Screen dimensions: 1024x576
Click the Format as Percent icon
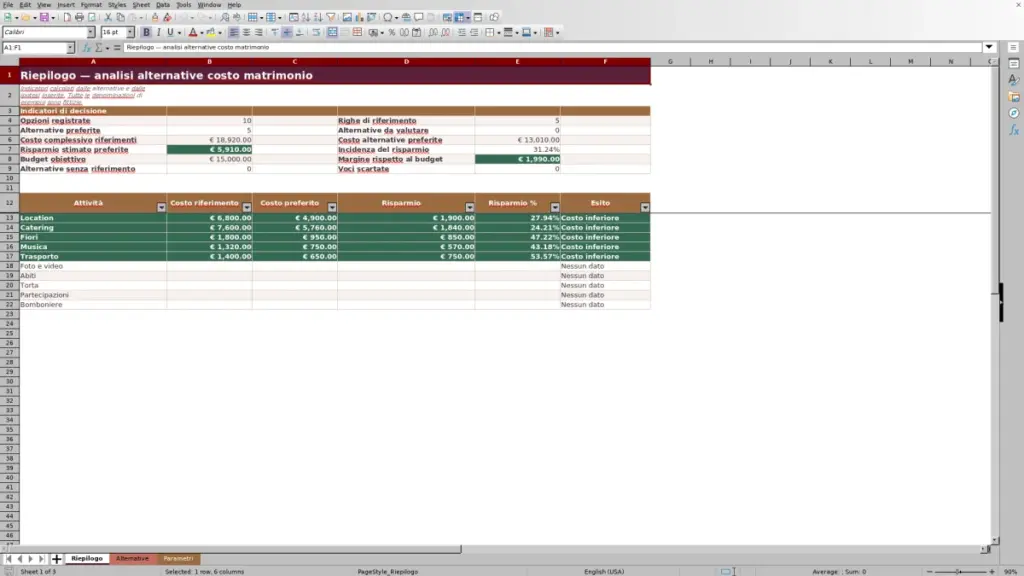click(x=392, y=32)
